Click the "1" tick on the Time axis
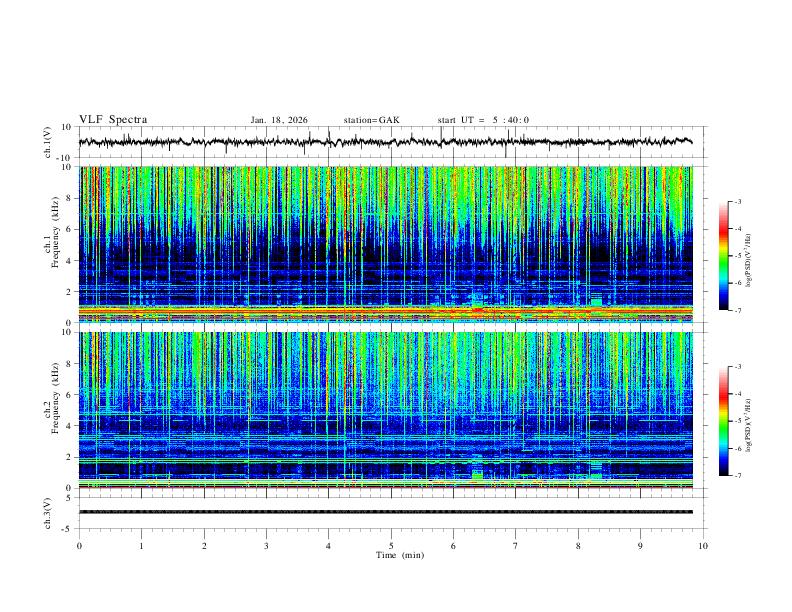Image resolution: width=792 pixels, height=612 pixels. click(x=141, y=546)
